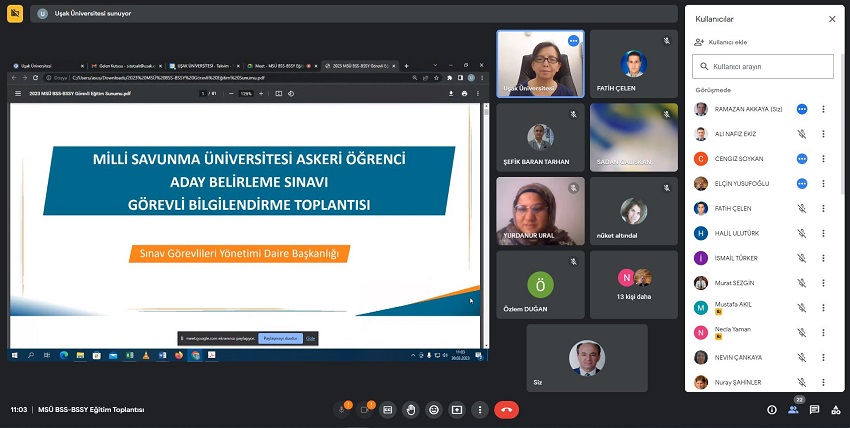The width and height of the screenshot is (850, 428).
Task: Open the emoji reactions button
Action: pos(434,409)
